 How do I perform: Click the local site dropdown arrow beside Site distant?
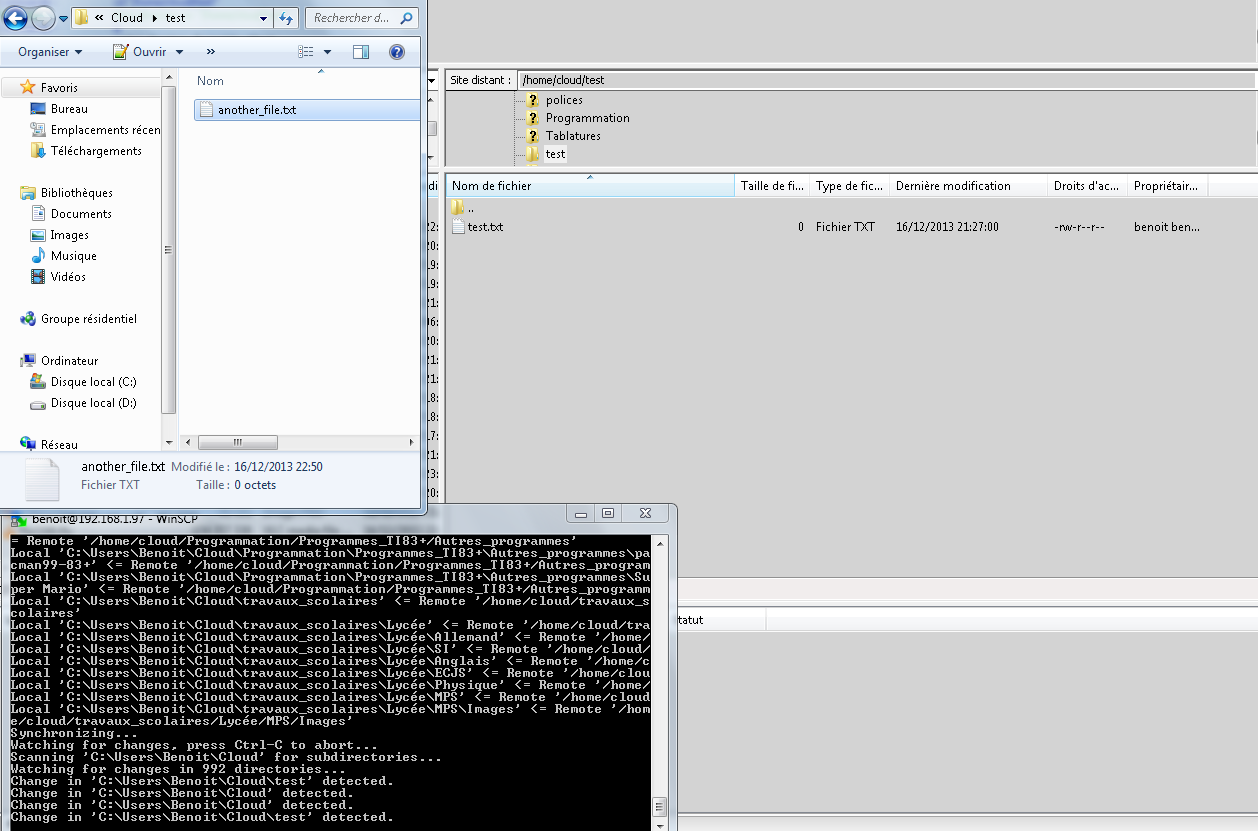[431, 80]
